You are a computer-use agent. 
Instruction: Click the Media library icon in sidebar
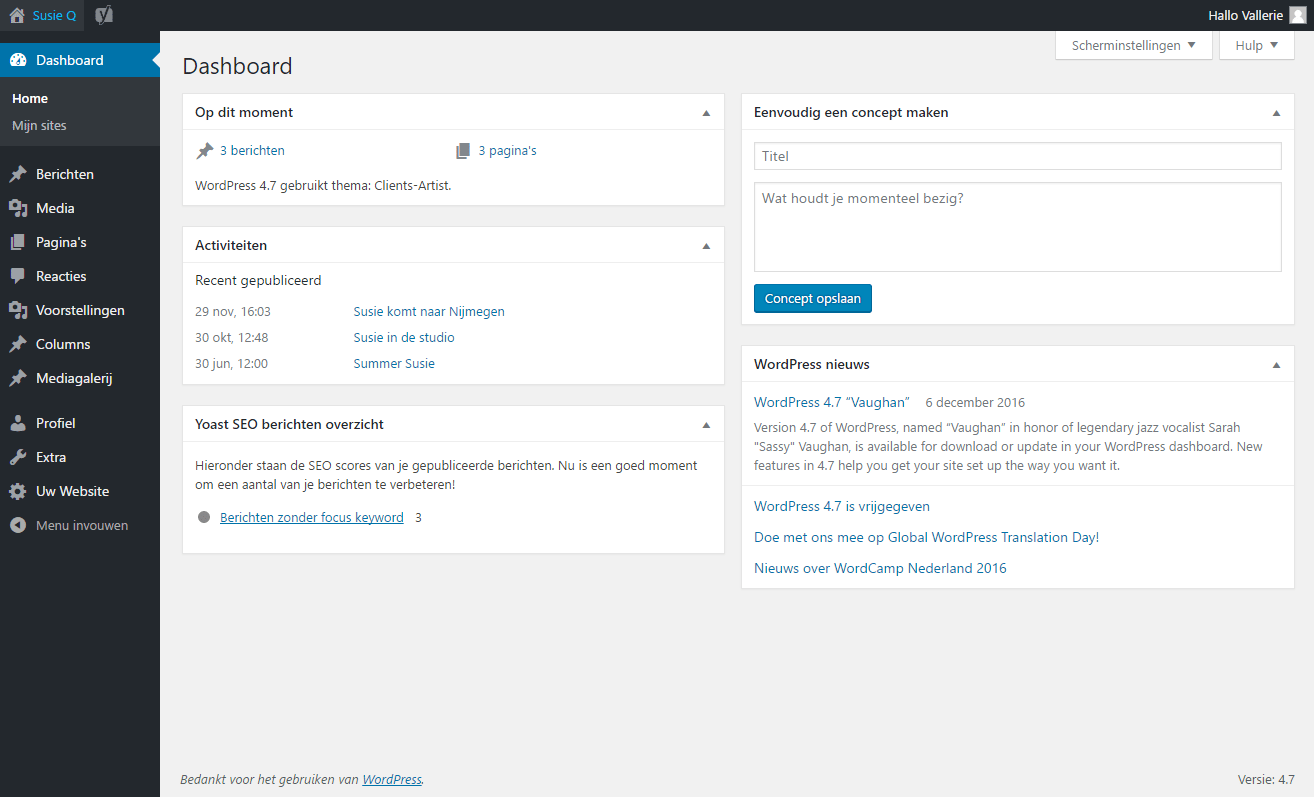[18, 208]
